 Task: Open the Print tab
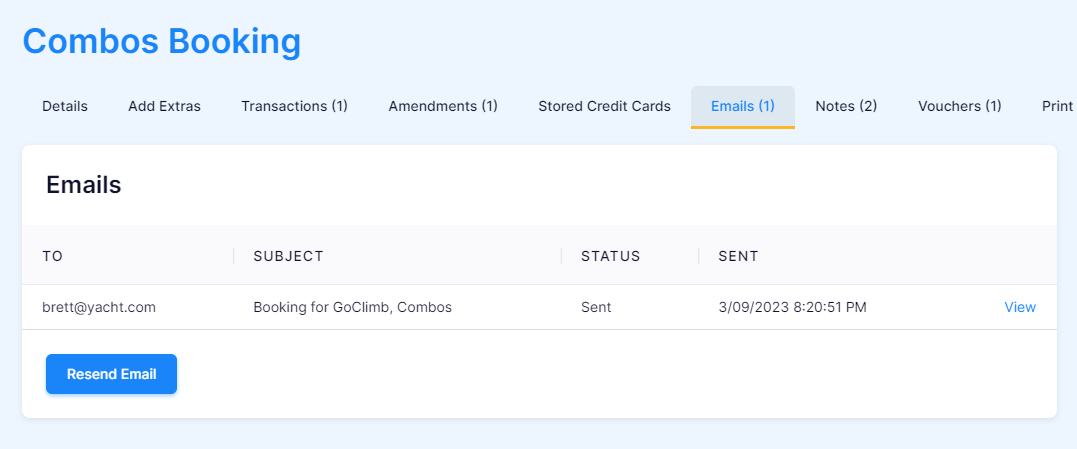pos(1057,106)
